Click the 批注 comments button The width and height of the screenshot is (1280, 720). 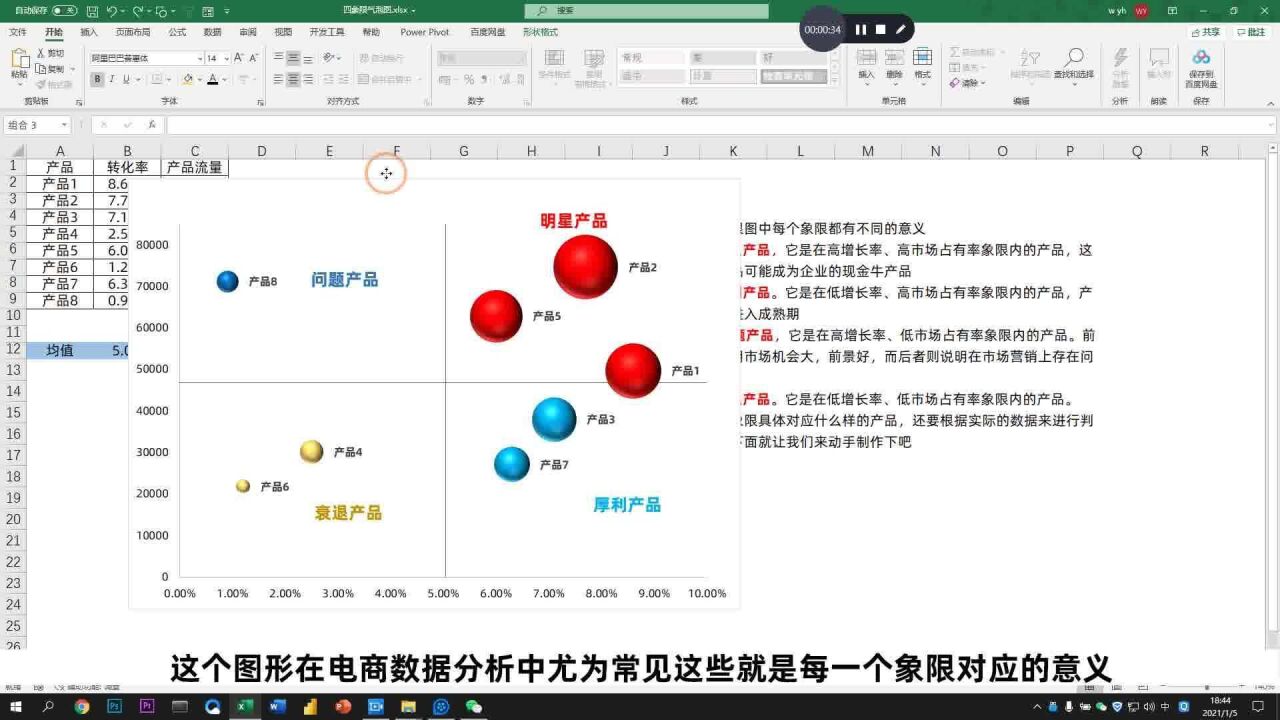tap(1250, 31)
